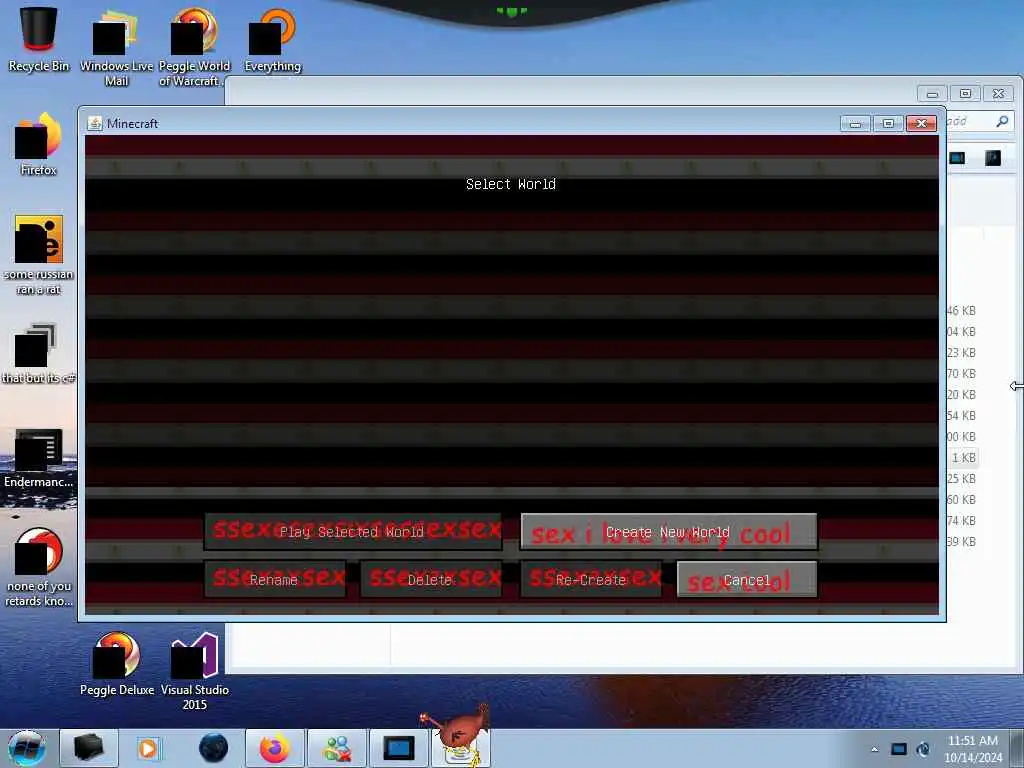The image size is (1024, 768).
Task: Show hidden system tray icons
Action: [874, 749]
